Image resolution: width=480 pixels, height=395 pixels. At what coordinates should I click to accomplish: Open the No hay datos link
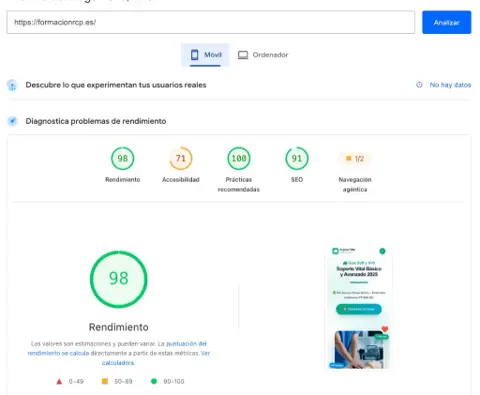[450, 85]
